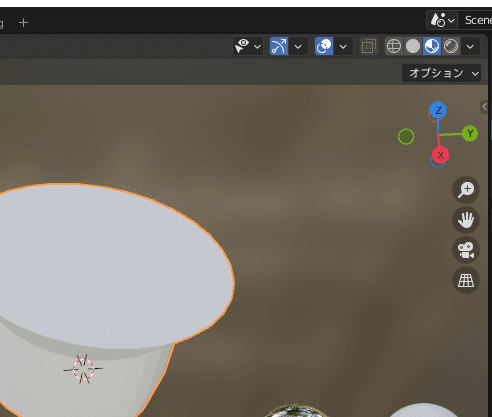Click the zoom view magnifier icon
The image size is (492, 417).
coord(466,190)
